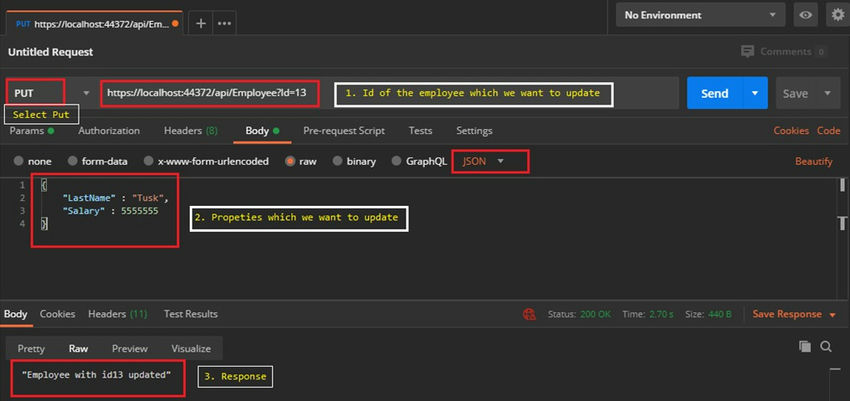Viewport: 850px width, 401px height.
Task: Switch to the Params tab
Action: click(31, 131)
